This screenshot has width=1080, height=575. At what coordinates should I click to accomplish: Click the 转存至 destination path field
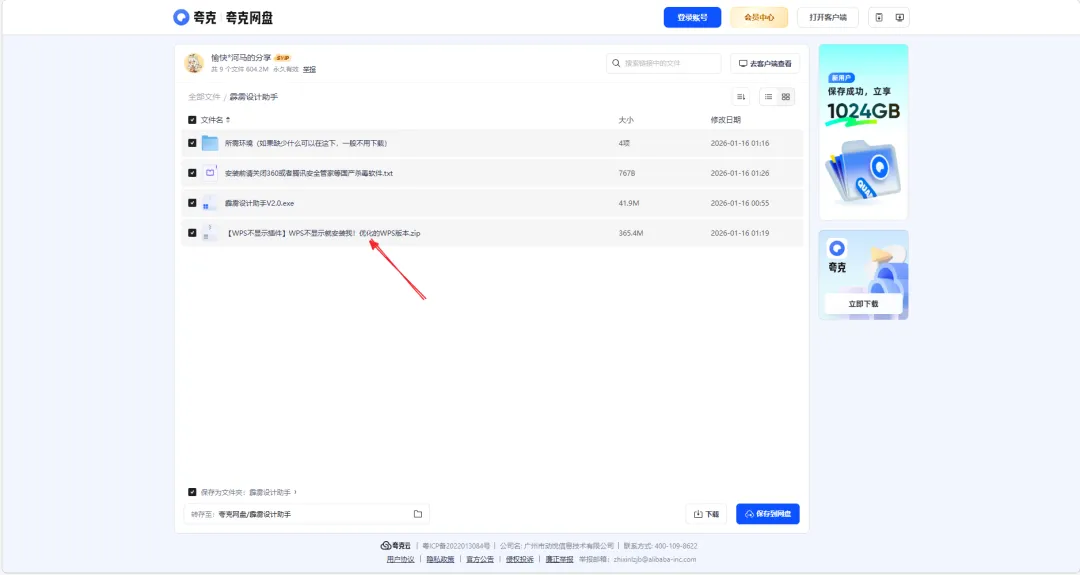307,514
